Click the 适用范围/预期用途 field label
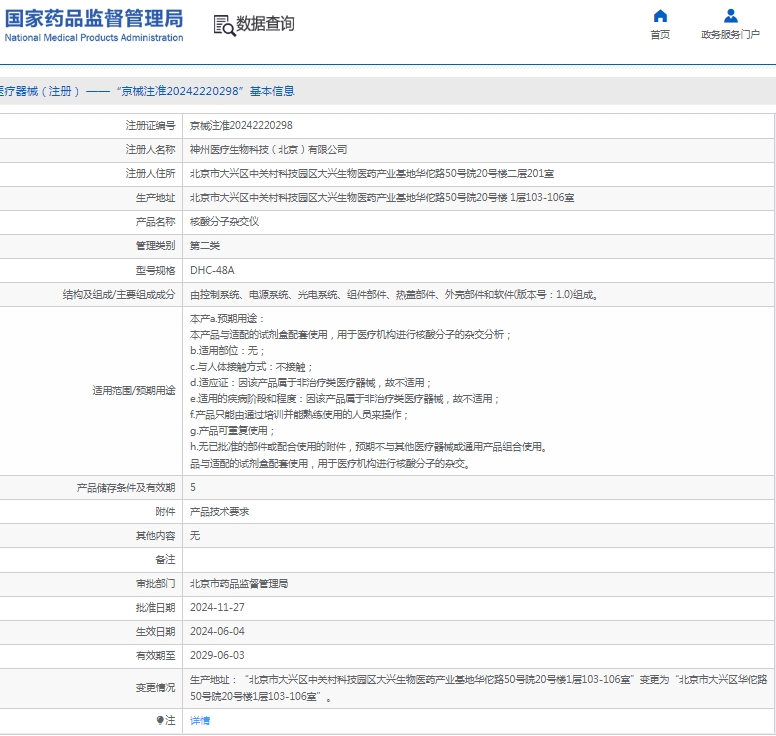Screen dimensions: 776x736 134,391
